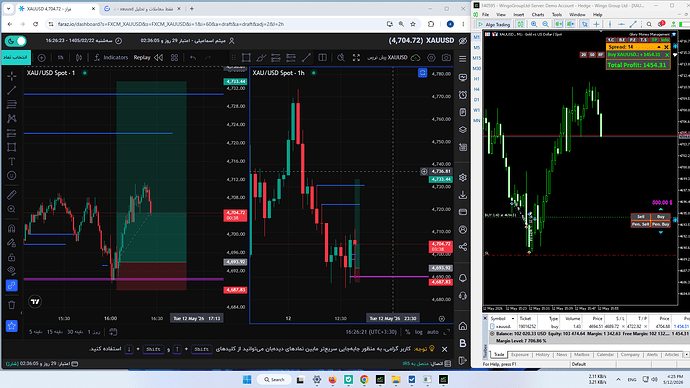Switch to History tab in Toolbox
This screenshot has width=690, height=388.
pos(542,355)
